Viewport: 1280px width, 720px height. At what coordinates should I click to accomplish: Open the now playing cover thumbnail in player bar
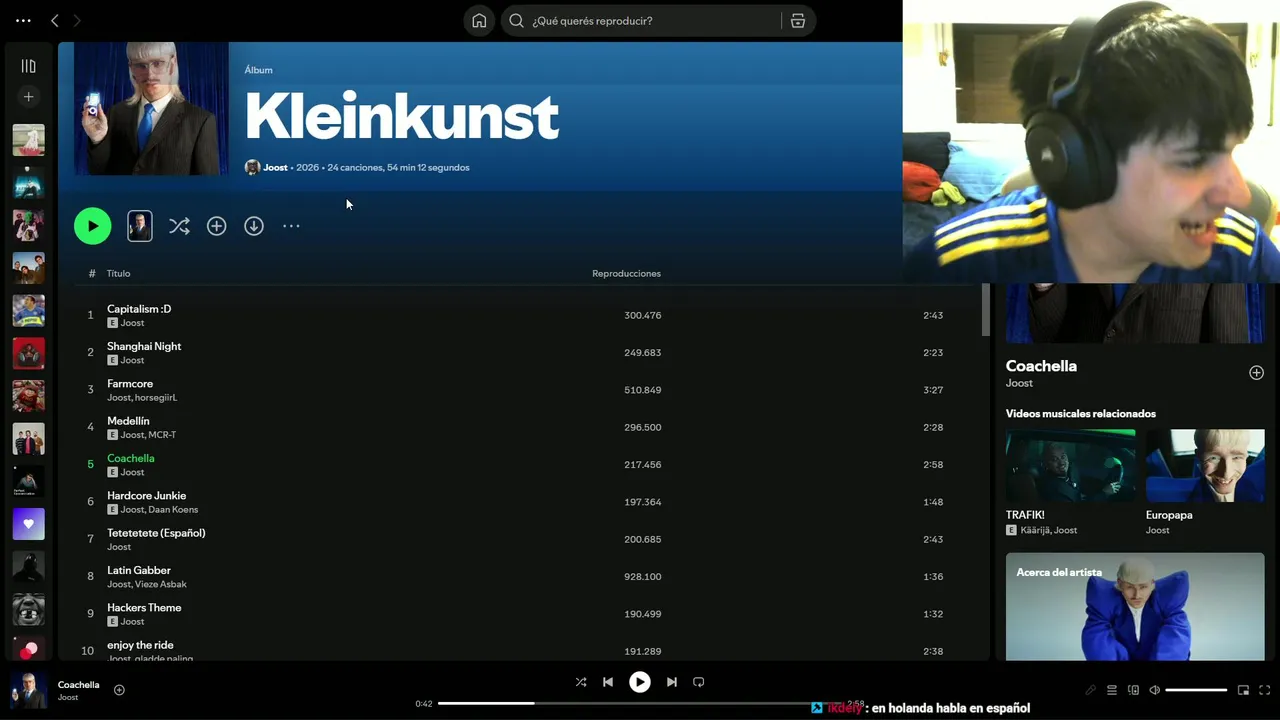pos(28,690)
